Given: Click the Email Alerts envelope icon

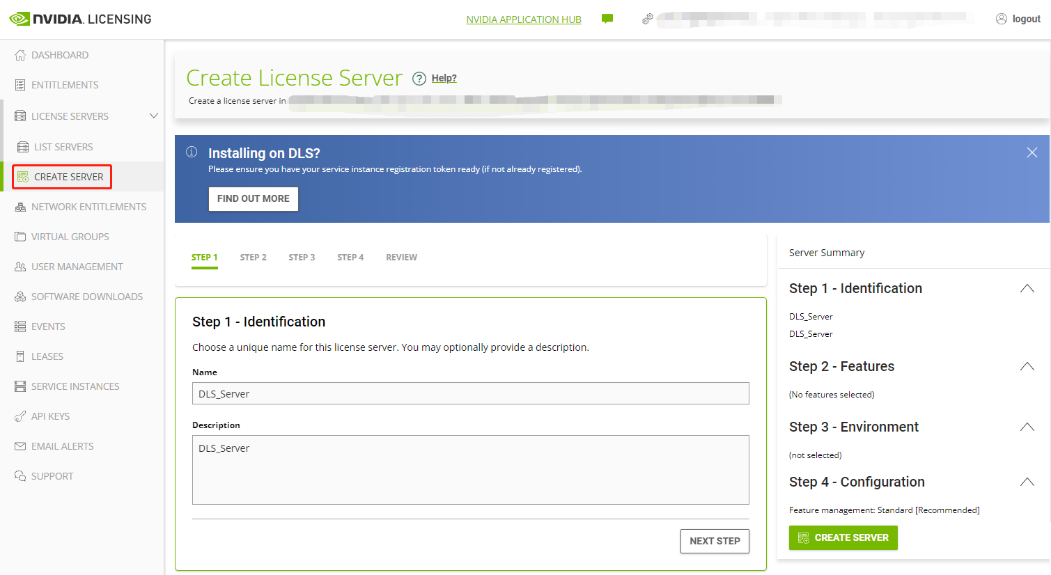Looking at the screenshot, I should [20, 446].
